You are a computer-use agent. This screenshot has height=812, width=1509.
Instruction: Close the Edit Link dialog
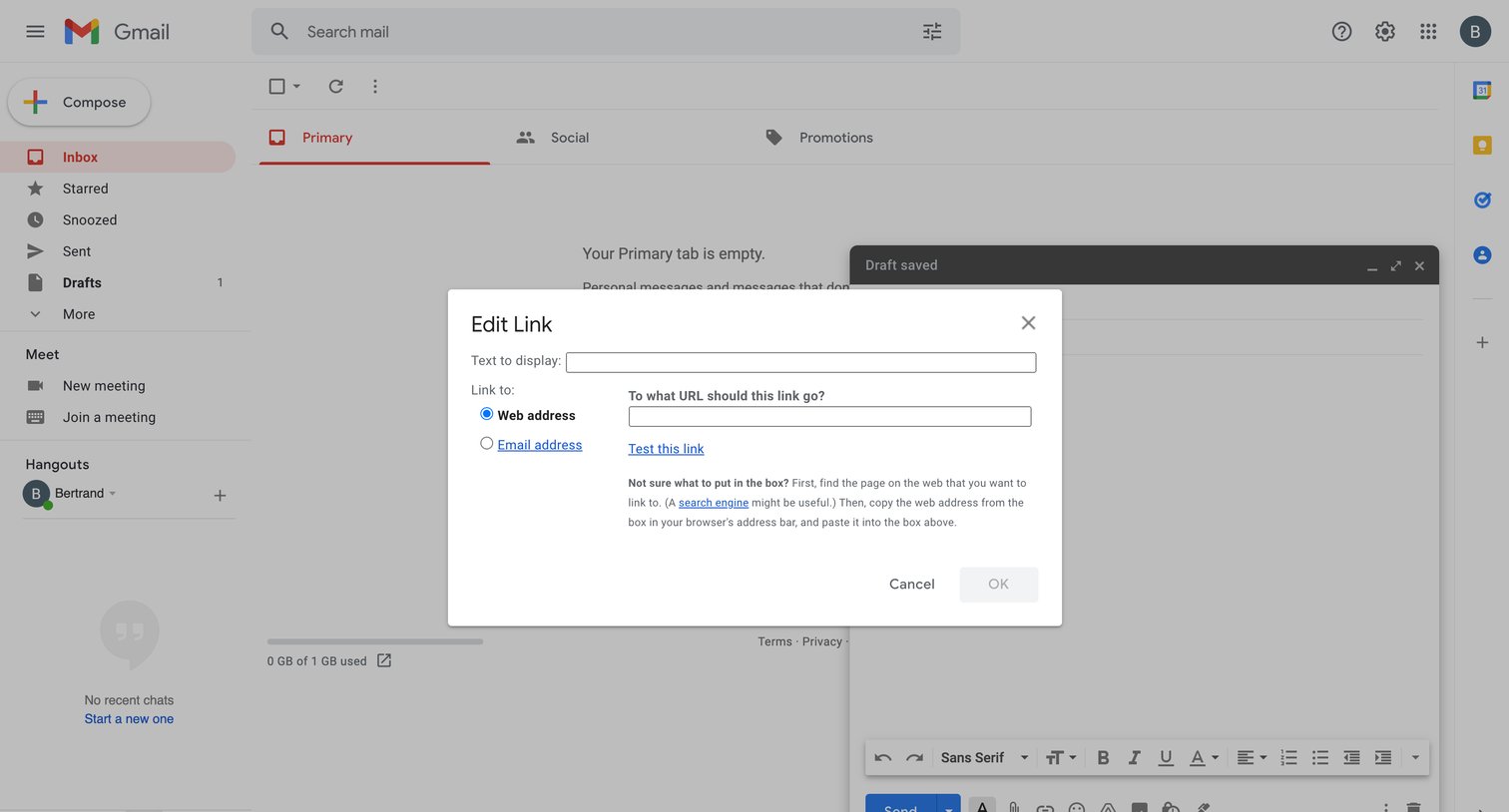click(x=1028, y=322)
